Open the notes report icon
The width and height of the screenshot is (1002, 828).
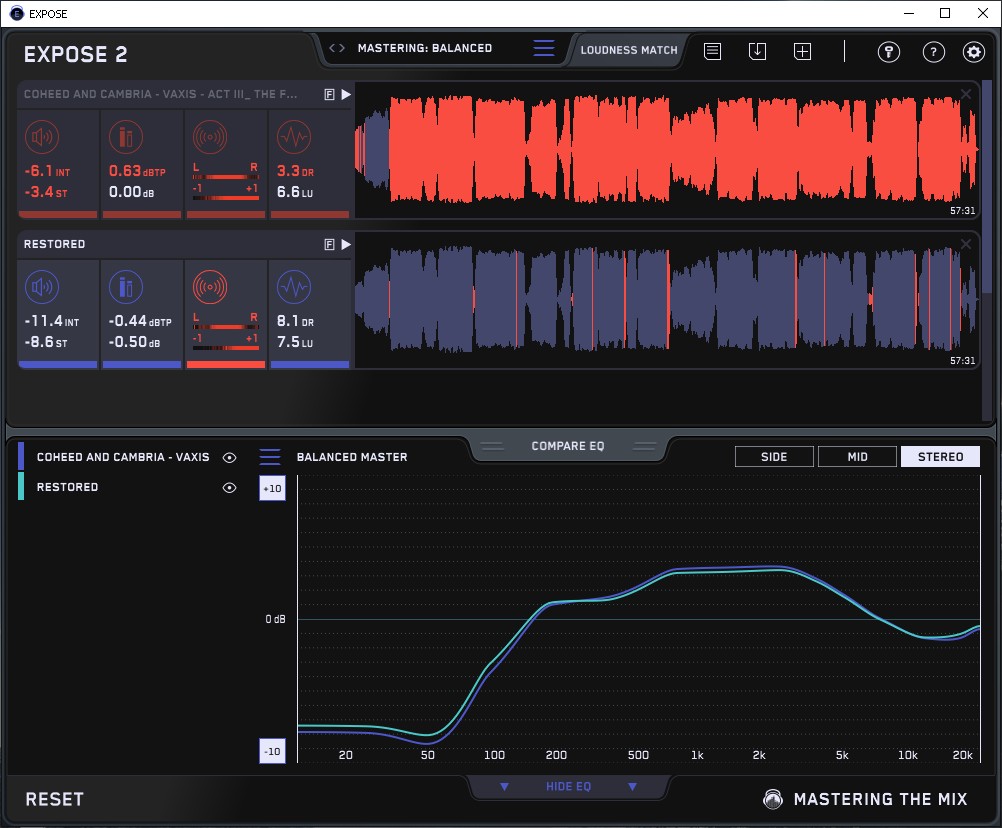click(x=712, y=51)
